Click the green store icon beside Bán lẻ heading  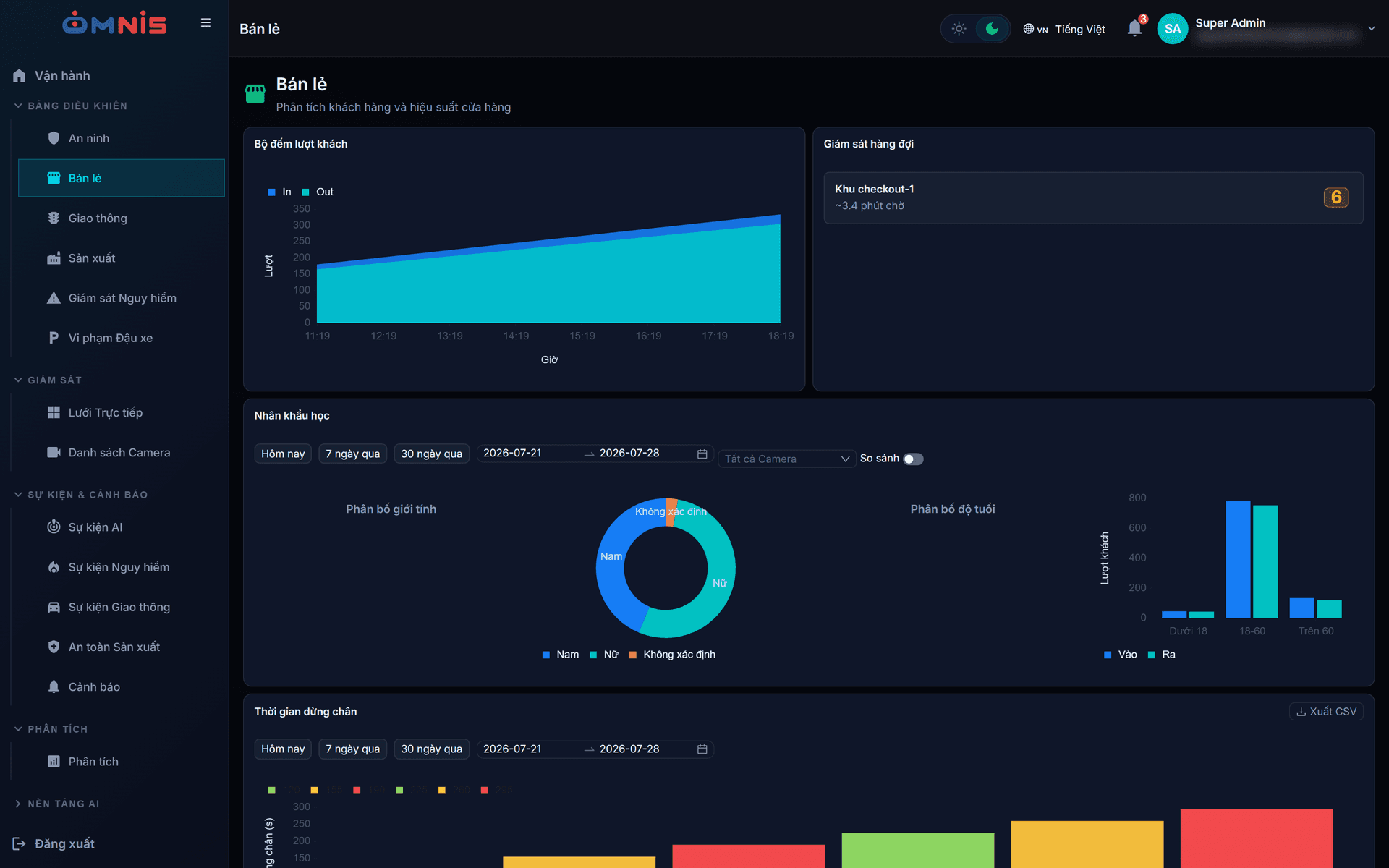pos(255,93)
